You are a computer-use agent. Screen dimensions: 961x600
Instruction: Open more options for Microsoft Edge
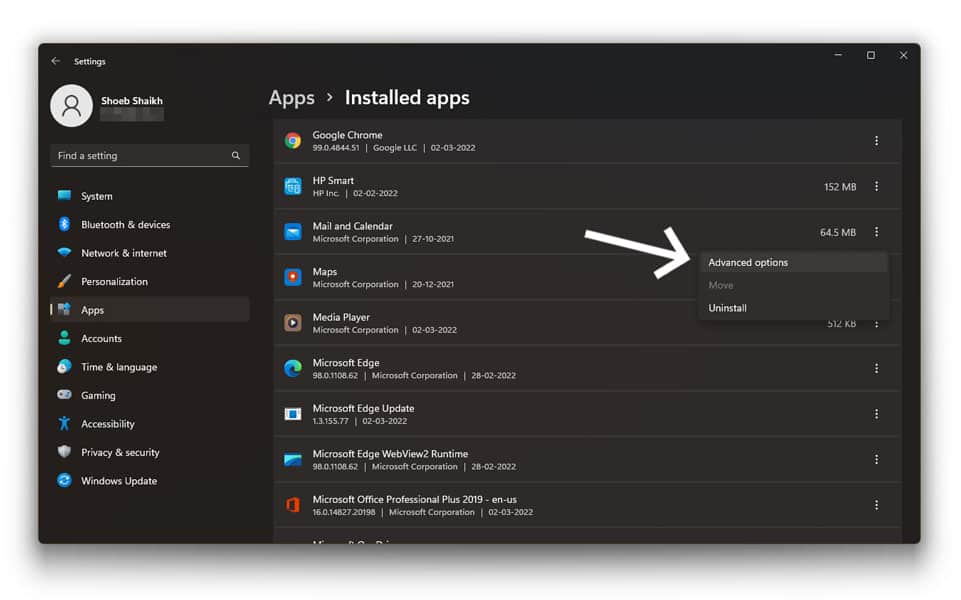tap(876, 368)
